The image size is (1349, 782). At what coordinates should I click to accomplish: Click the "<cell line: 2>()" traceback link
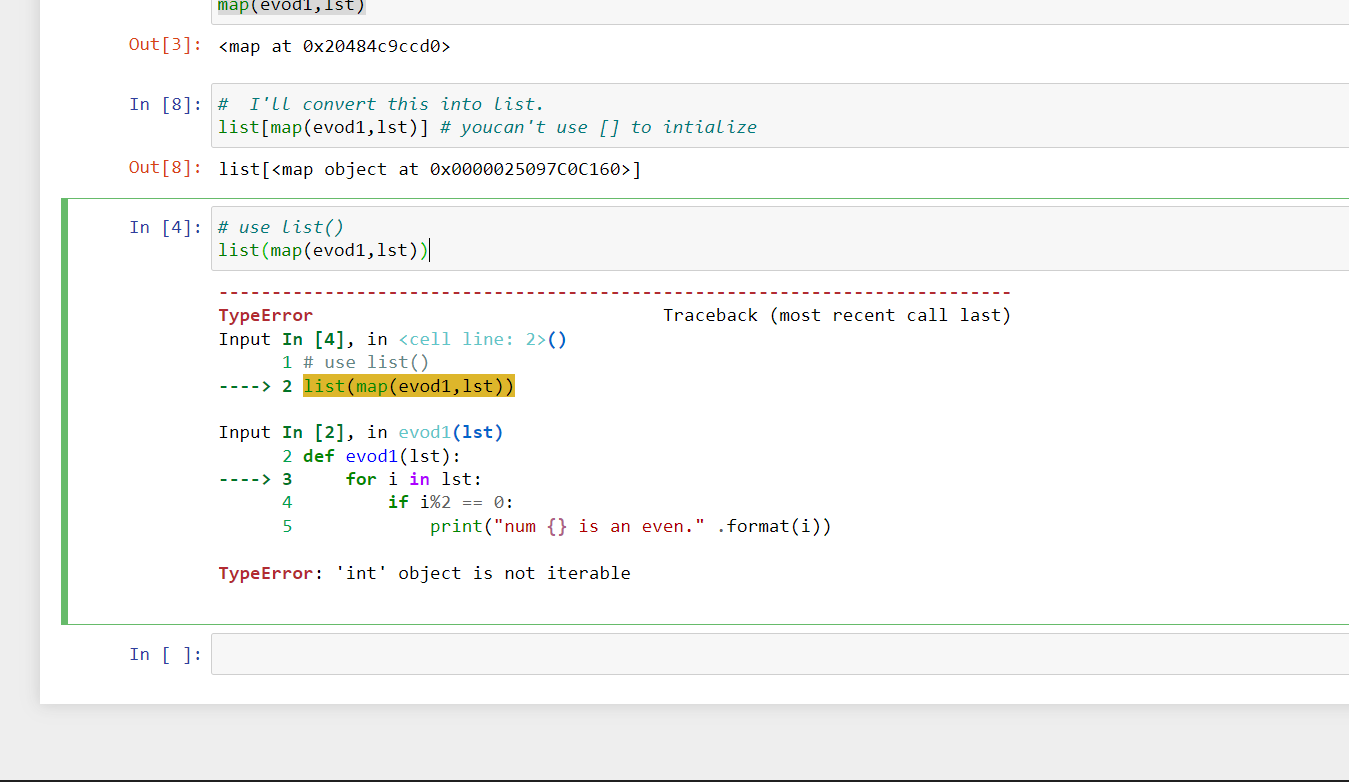tap(479, 339)
